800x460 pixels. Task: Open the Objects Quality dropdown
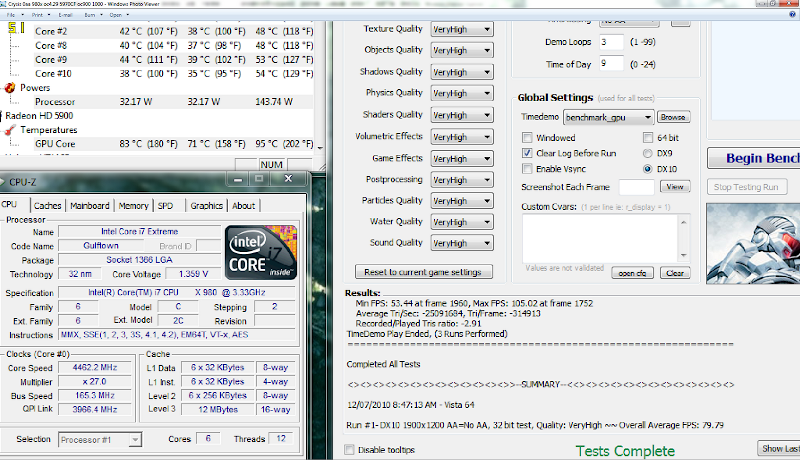462,50
